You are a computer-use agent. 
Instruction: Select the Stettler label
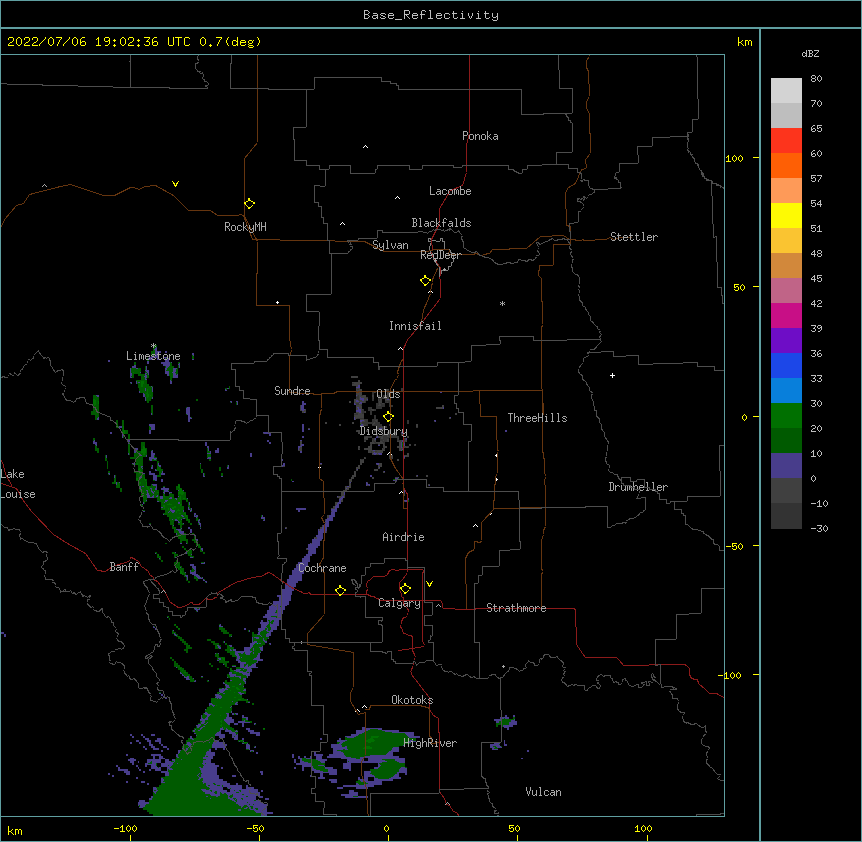tap(634, 237)
